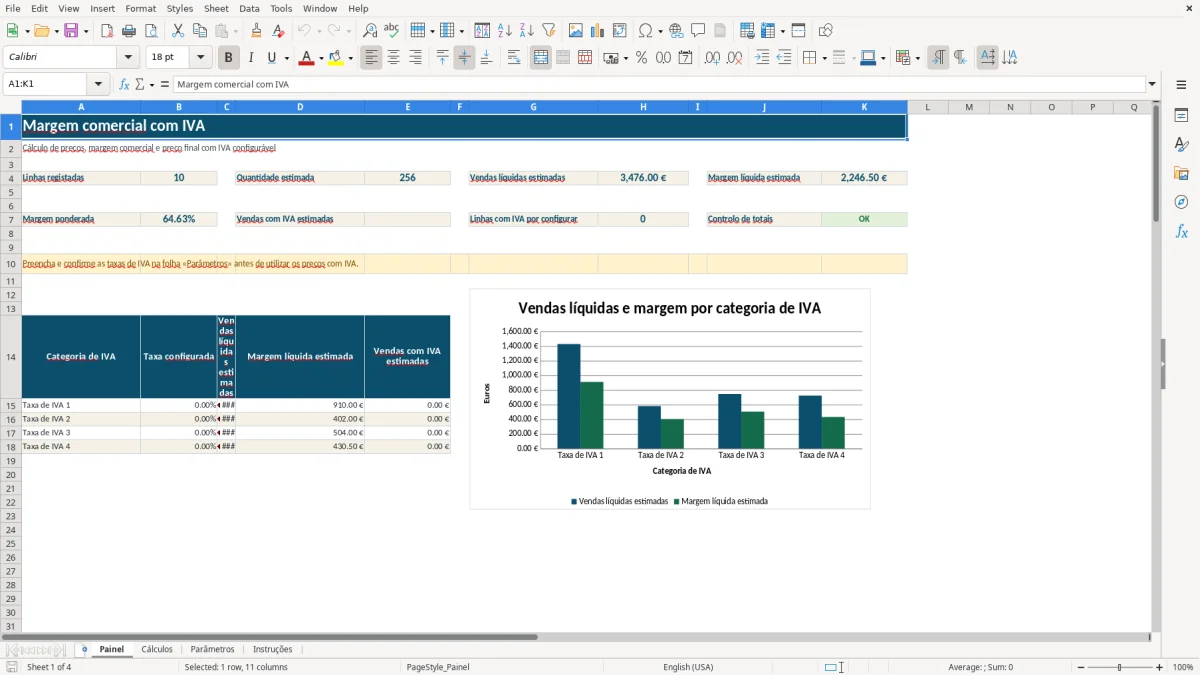Format selected cell as date

[x=685, y=58]
